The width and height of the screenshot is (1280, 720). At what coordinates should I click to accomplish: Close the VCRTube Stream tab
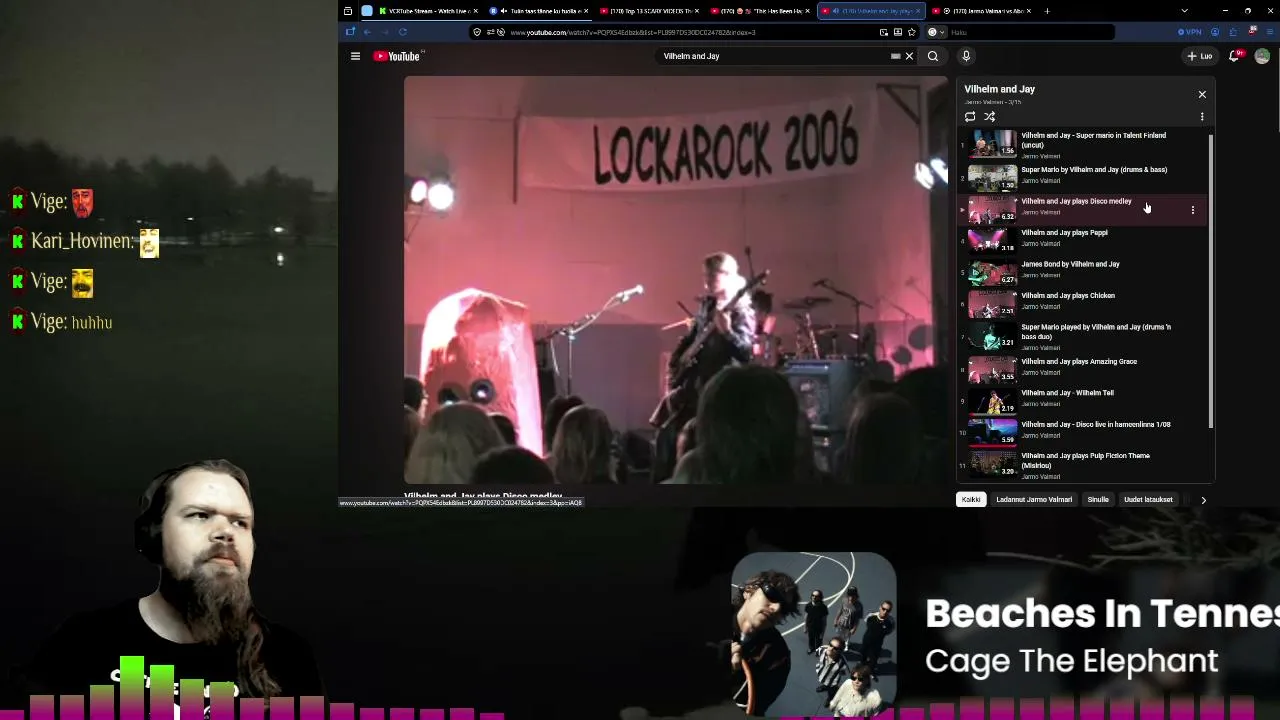coord(476,11)
